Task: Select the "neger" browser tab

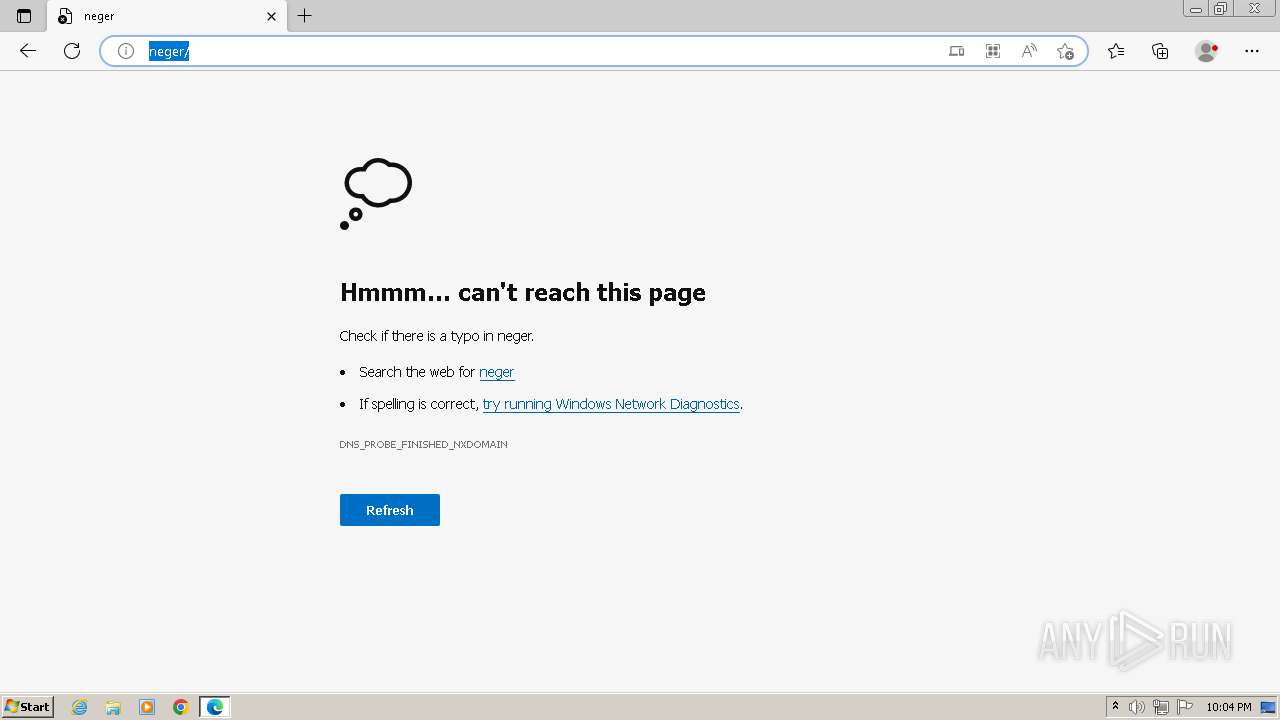Action: click(167, 16)
